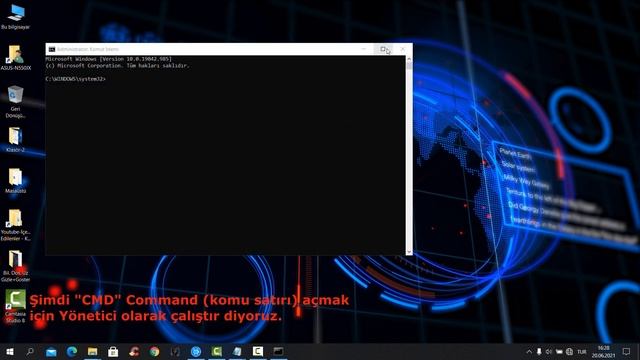This screenshot has height=360, width=640.
Task: Open Bu bilgisayar desktop icon
Action: point(16,16)
